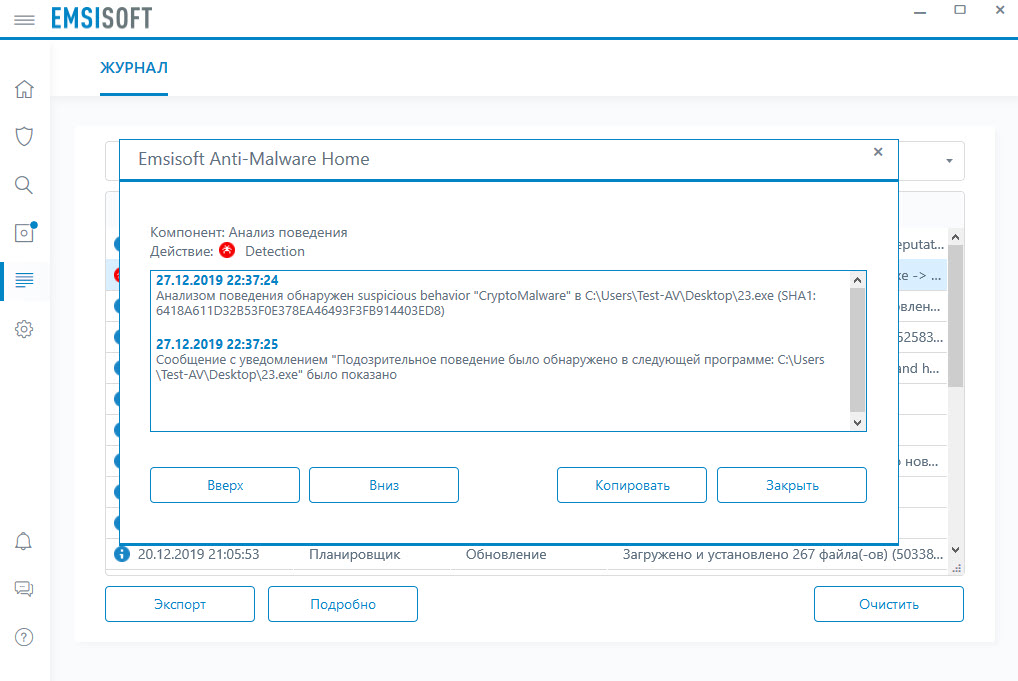Viewport: 1018px width, 681px height.
Task: Open the Scan magnifier section
Action: (x=24, y=185)
